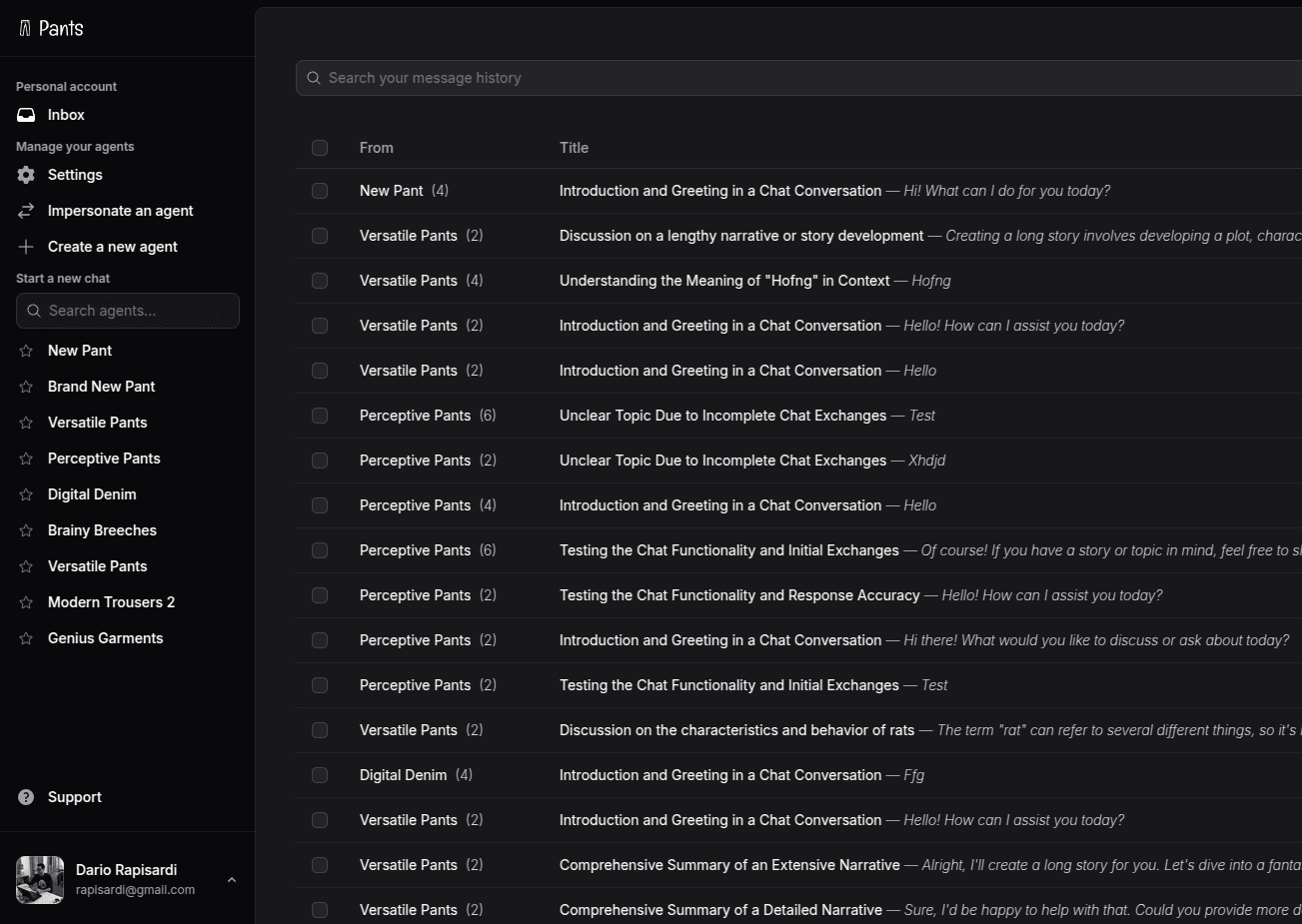Image resolution: width=1302 pixels, height=924 pixels.
Task: Select Perceptive Pants in the agent list
Action: coord(104,458)
